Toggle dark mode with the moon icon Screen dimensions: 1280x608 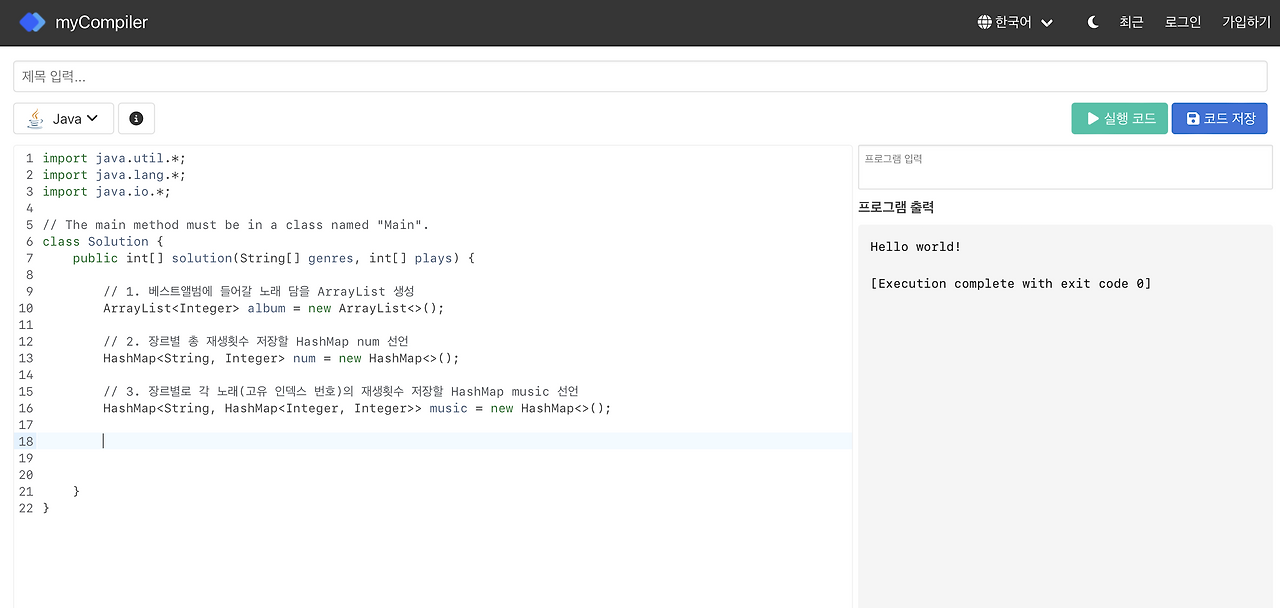click(1092, 21)
